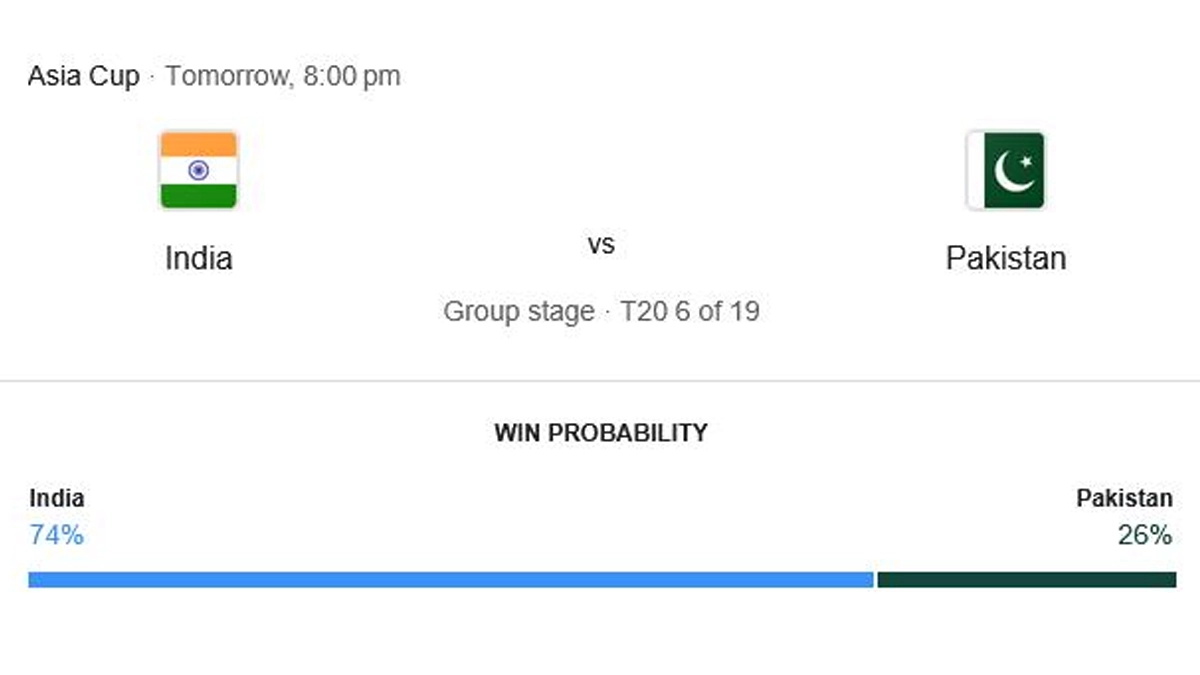1200x675 pixels.
Task: Click the India flag icon
Action: click(x=198, y=170)
